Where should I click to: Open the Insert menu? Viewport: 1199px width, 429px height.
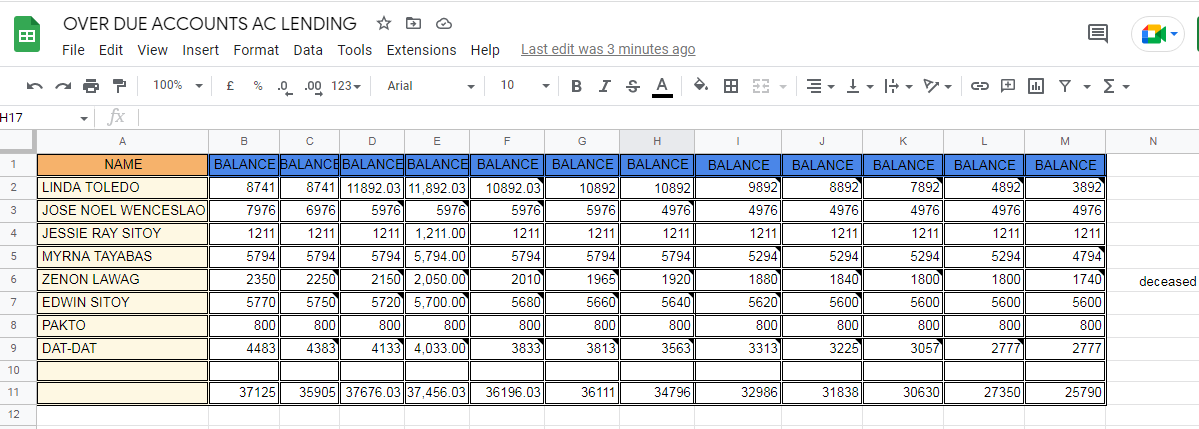click(200, 50)
